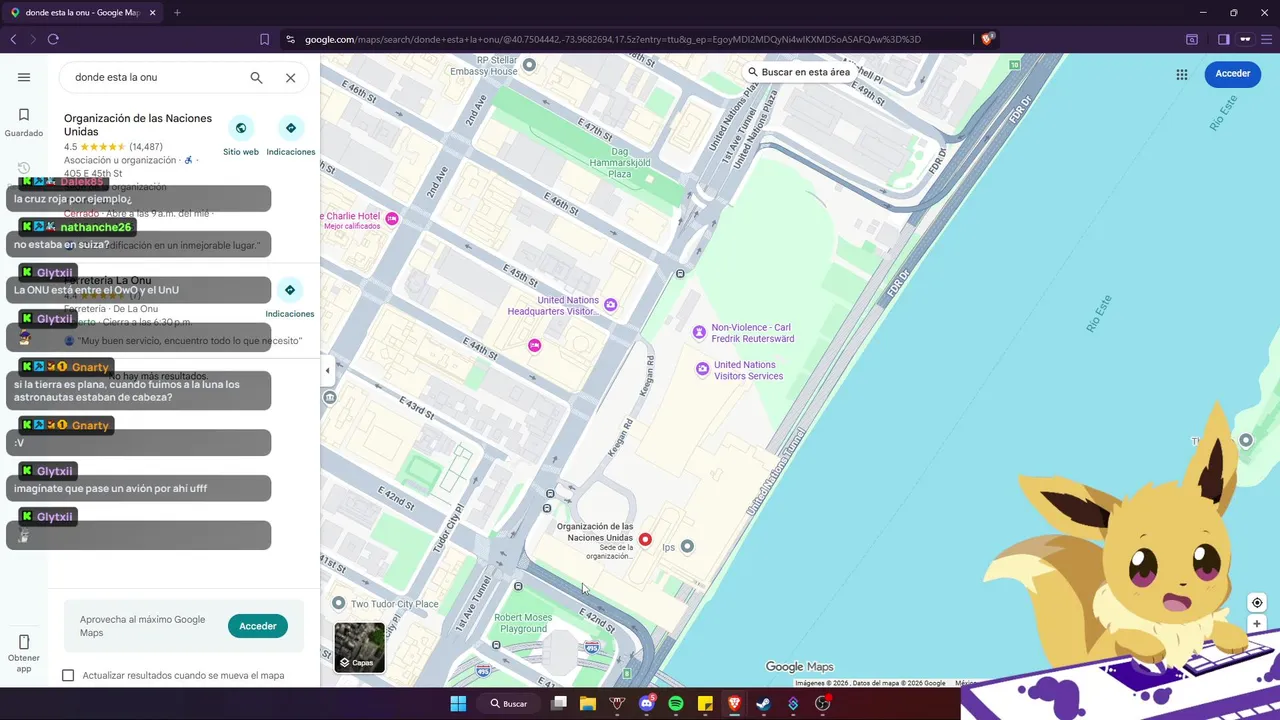Open Spotify from the taskbar
The image size is (1280, 720).
click(675, 703)
